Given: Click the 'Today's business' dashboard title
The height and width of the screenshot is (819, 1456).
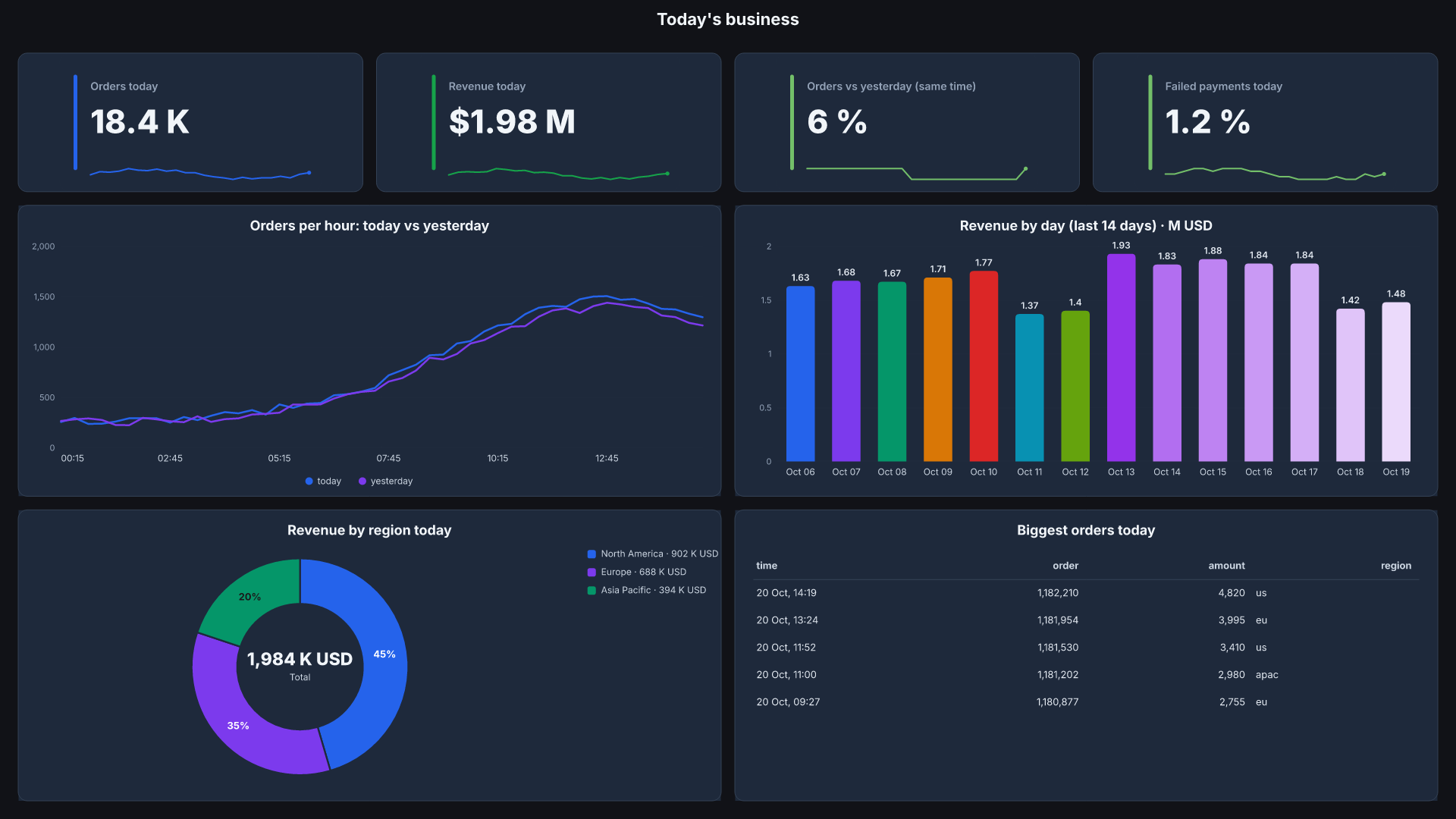Looking at the screenshot, I should 728,20.
